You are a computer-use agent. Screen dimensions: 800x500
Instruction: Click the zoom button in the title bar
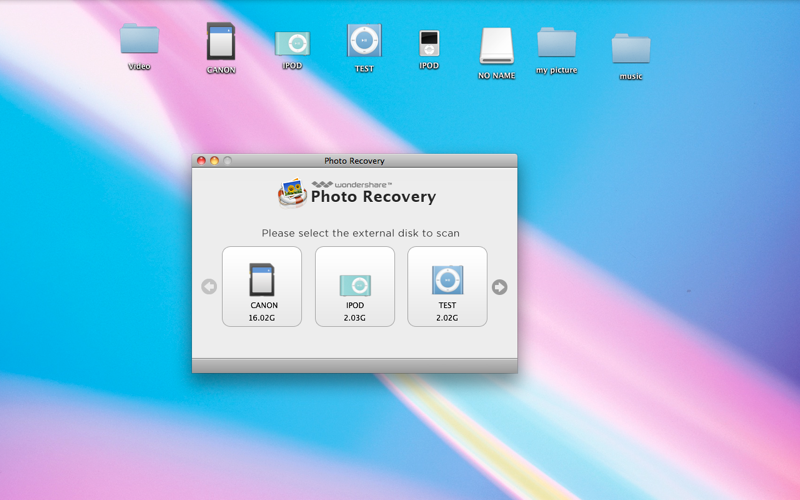tap(228, 161)
